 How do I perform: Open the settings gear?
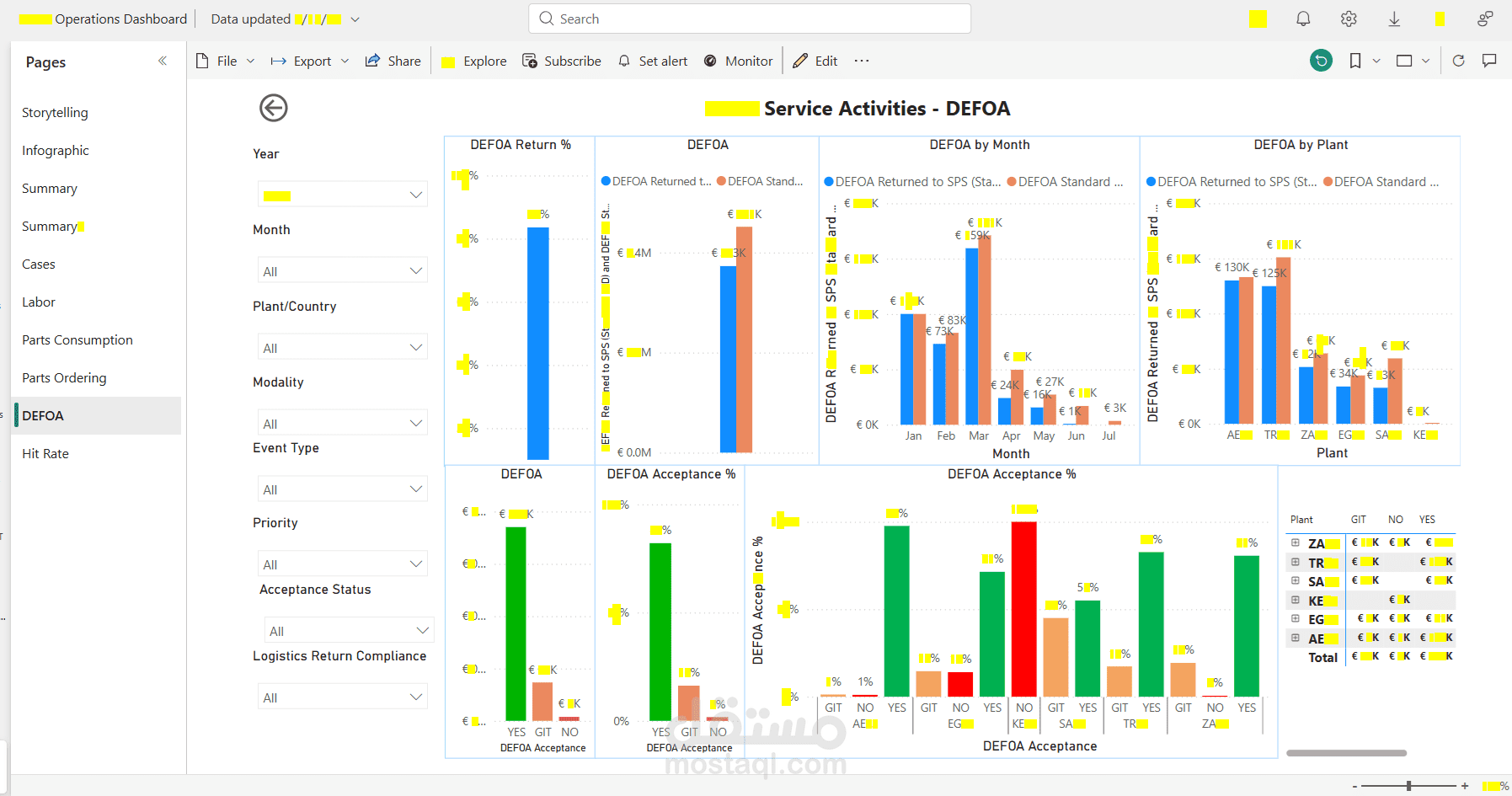pyautogui.click(x=1349, y=19)
